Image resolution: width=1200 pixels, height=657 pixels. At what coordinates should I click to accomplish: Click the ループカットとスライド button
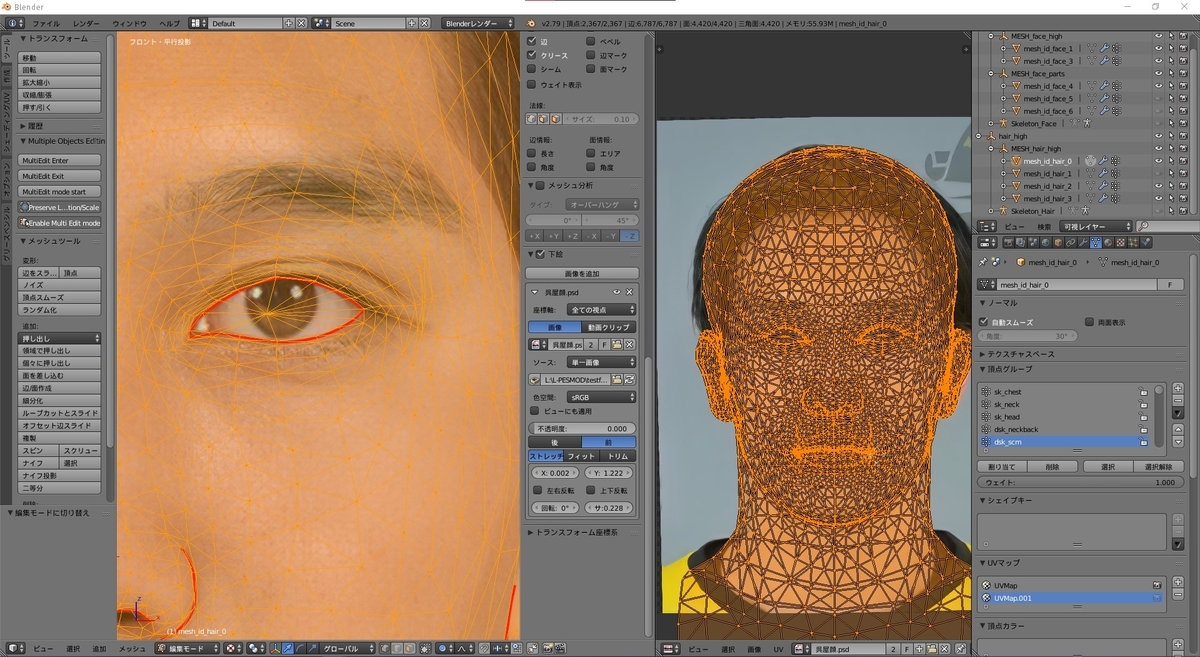click(61, 413)
